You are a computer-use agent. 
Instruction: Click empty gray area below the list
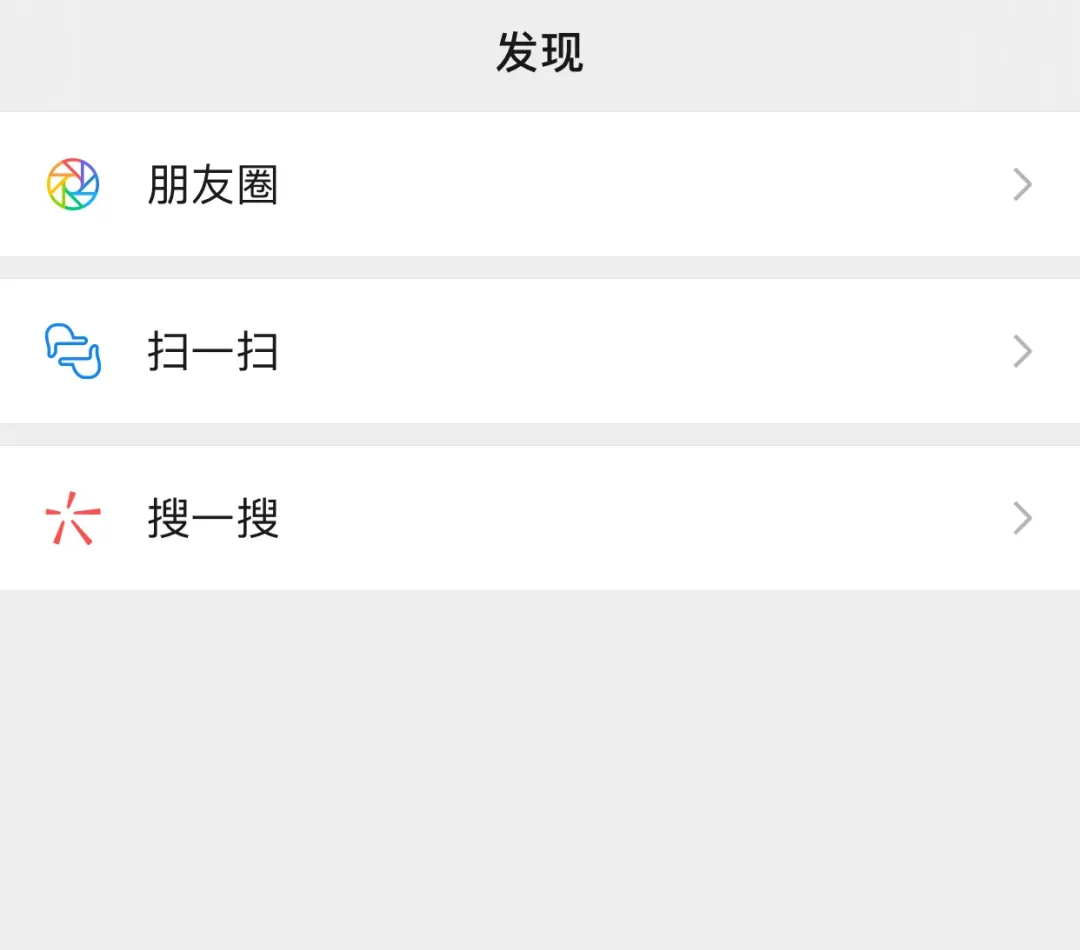(540, 770)
